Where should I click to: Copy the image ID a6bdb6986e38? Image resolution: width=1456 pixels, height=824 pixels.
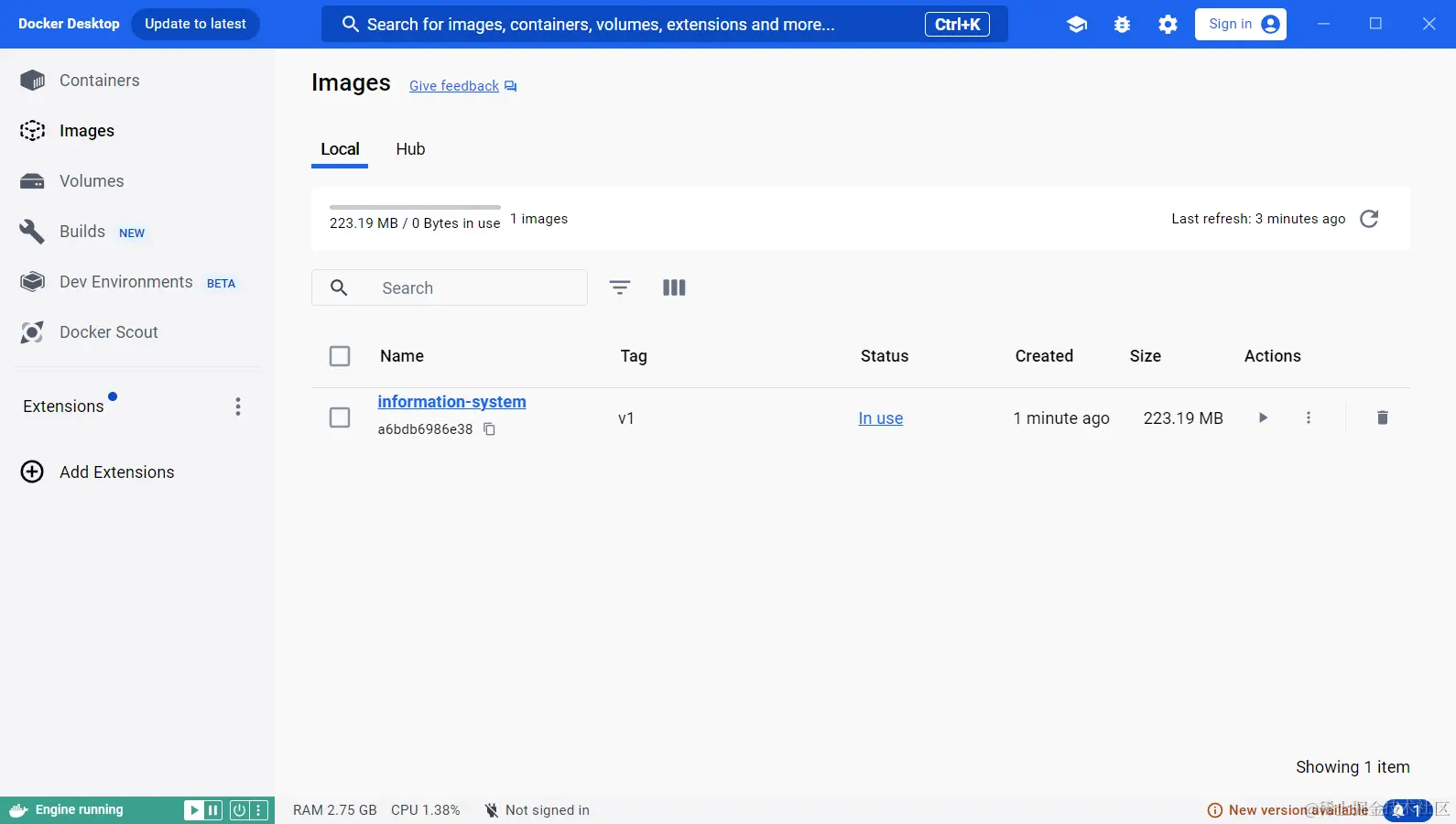coord(490,429)
